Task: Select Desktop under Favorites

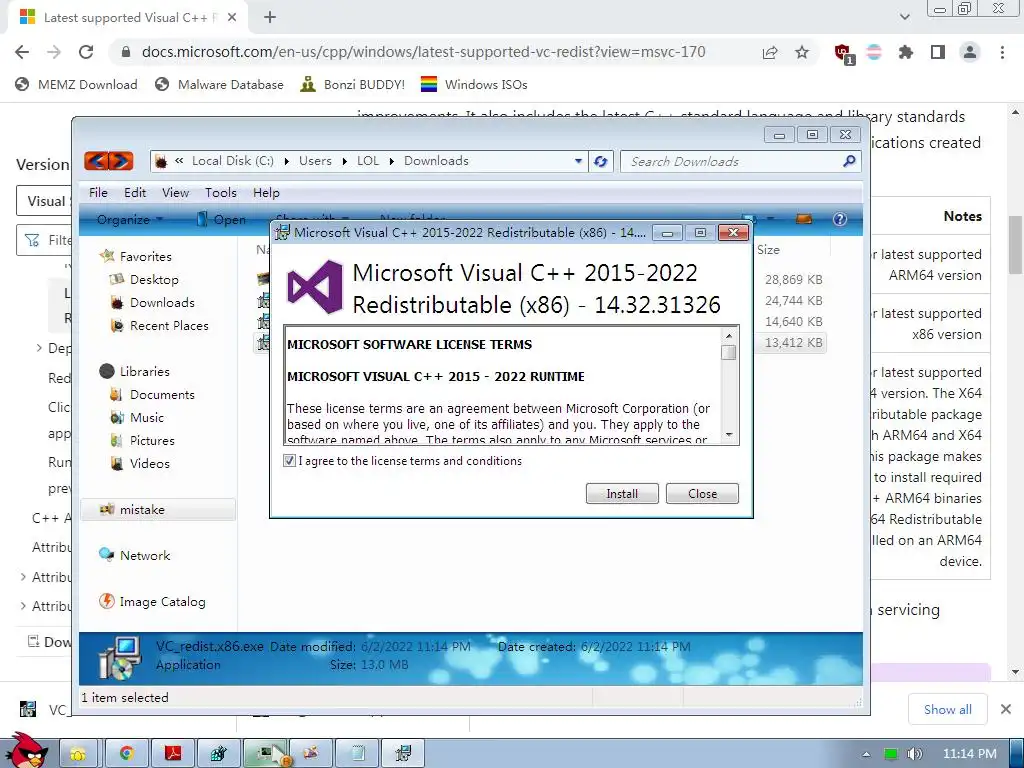Action: click(x=143, y=280)
